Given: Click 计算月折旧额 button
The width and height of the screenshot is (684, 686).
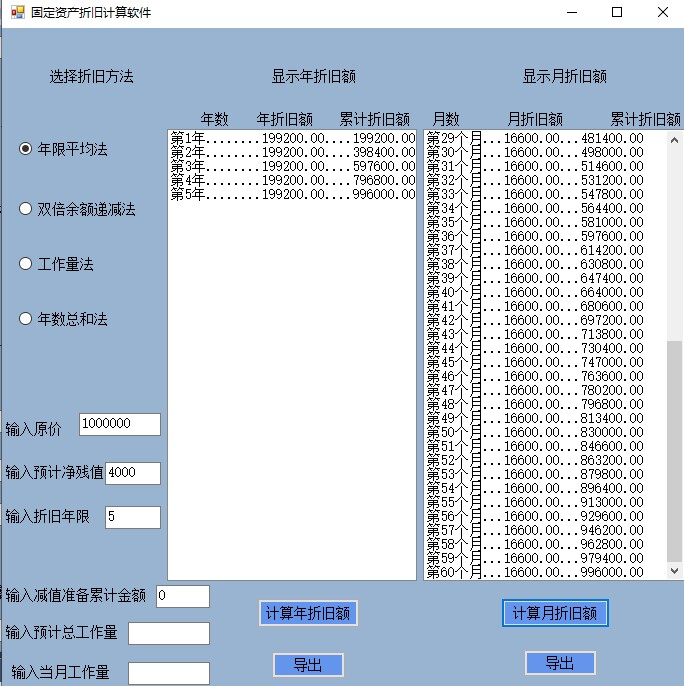Looking at the screenshot, I should click(555, 613).
